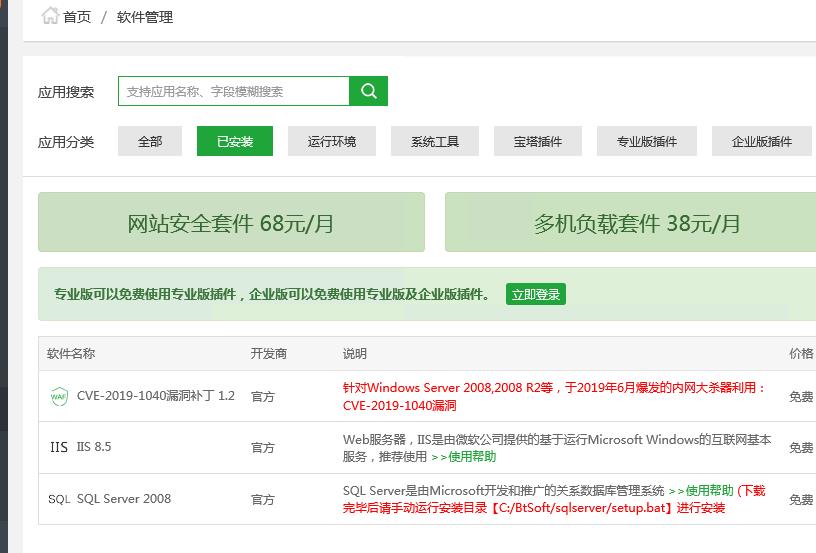
Task: Click the 网站安全套件 68元/月 banner
Action: coord(231,222)
